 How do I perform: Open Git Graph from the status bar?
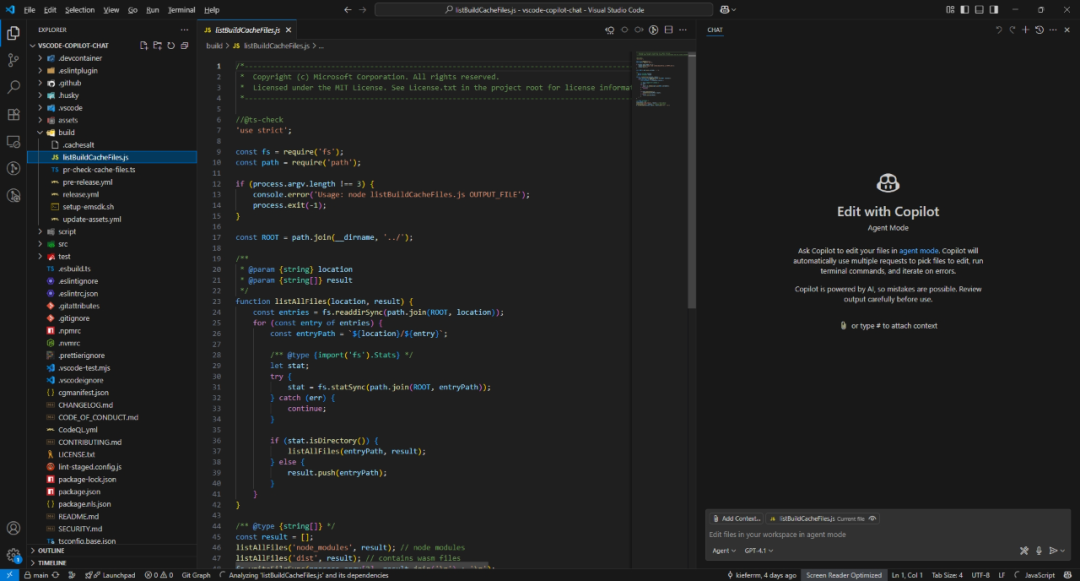(196, 575)
